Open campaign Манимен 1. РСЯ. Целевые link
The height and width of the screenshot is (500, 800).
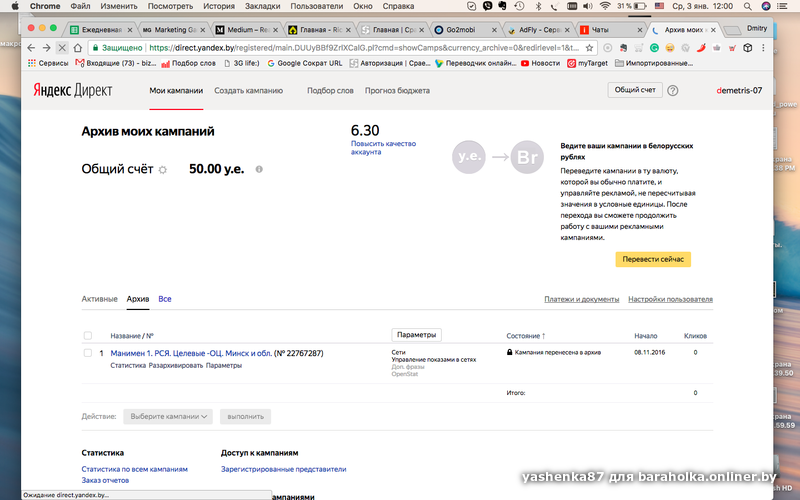[x=191, y=353]
